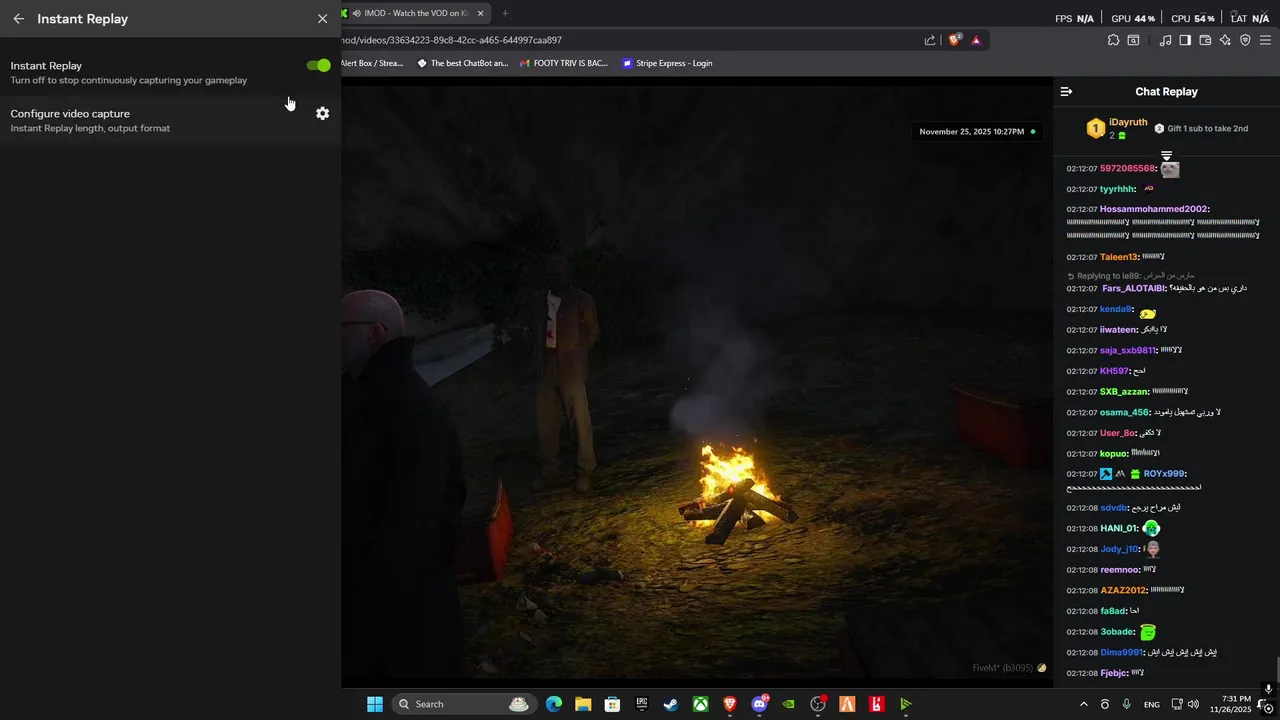
Task: Open the browser hamburger menu
Action: coord(1266,40)
